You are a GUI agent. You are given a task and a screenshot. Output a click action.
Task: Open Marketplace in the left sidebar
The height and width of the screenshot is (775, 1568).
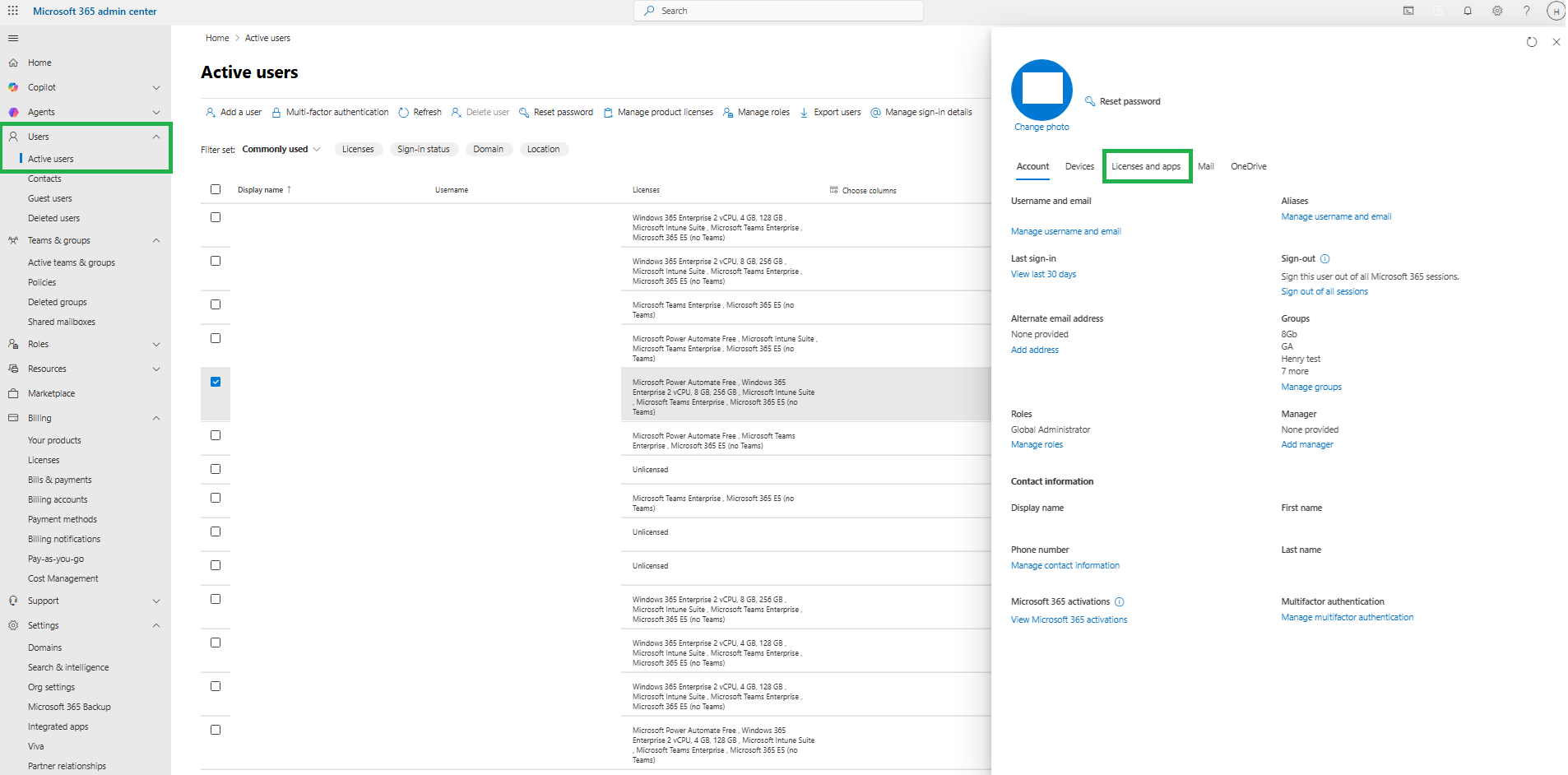[51, 393]
